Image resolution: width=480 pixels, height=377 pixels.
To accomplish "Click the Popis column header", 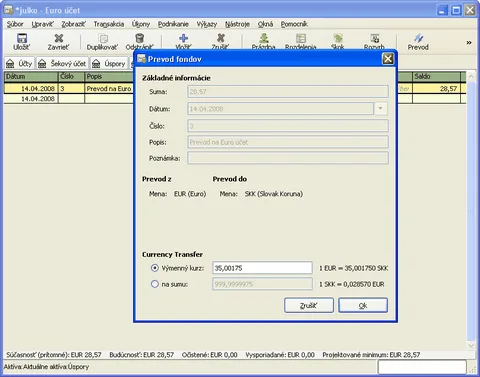I will pyautogui.click(x=109, y=76).
